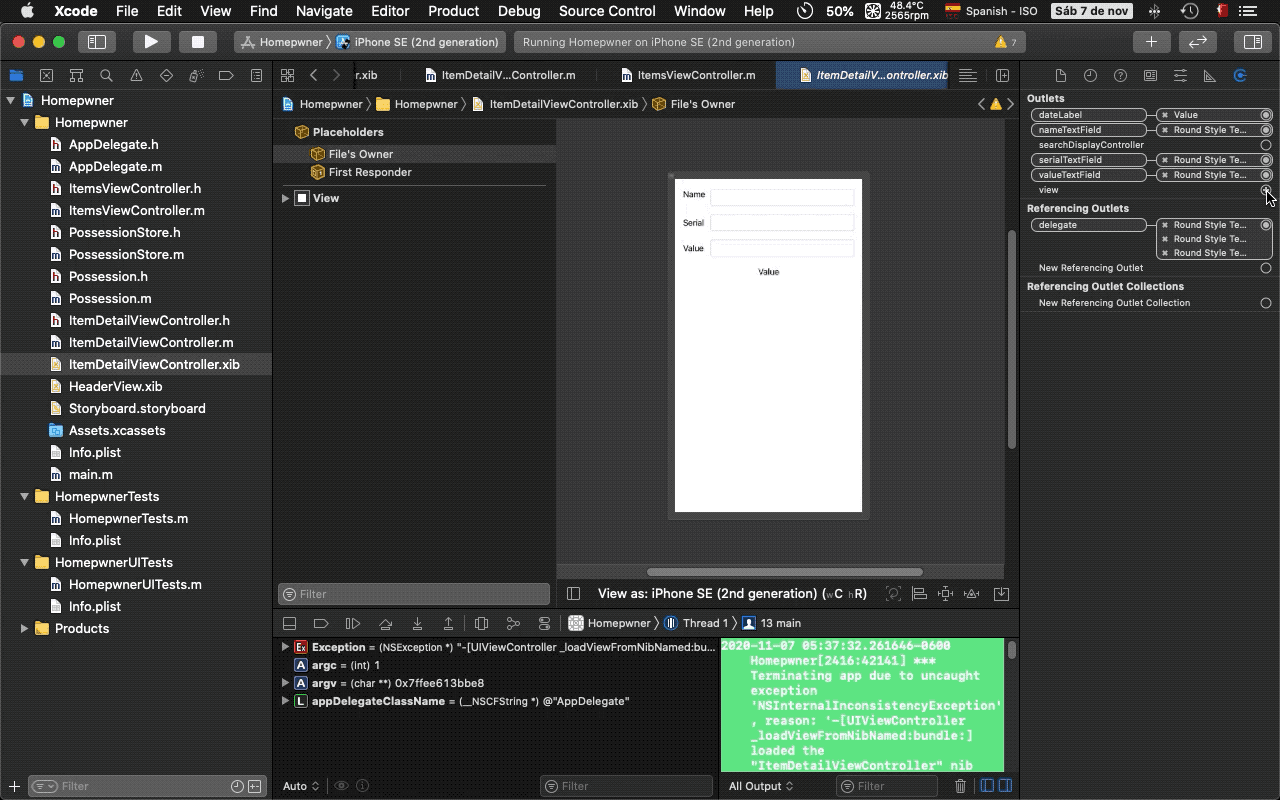Screen dimensions: 1280x800
Task: Open the Library with the plus button
Action: click(x=1151, y=42)
